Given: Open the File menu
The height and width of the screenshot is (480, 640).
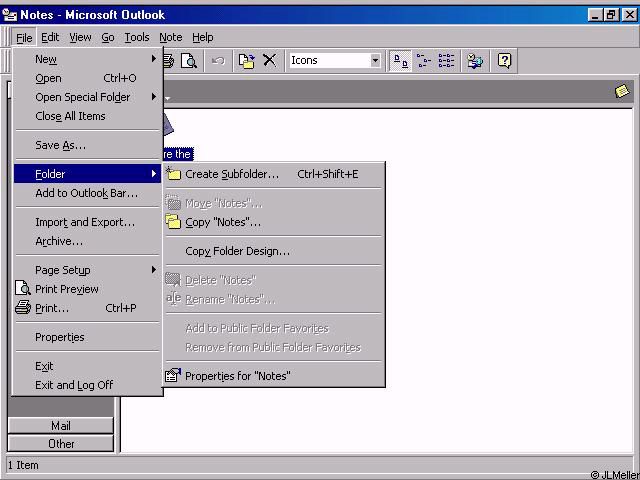Looking at the screenshot, I should (24, 38).
